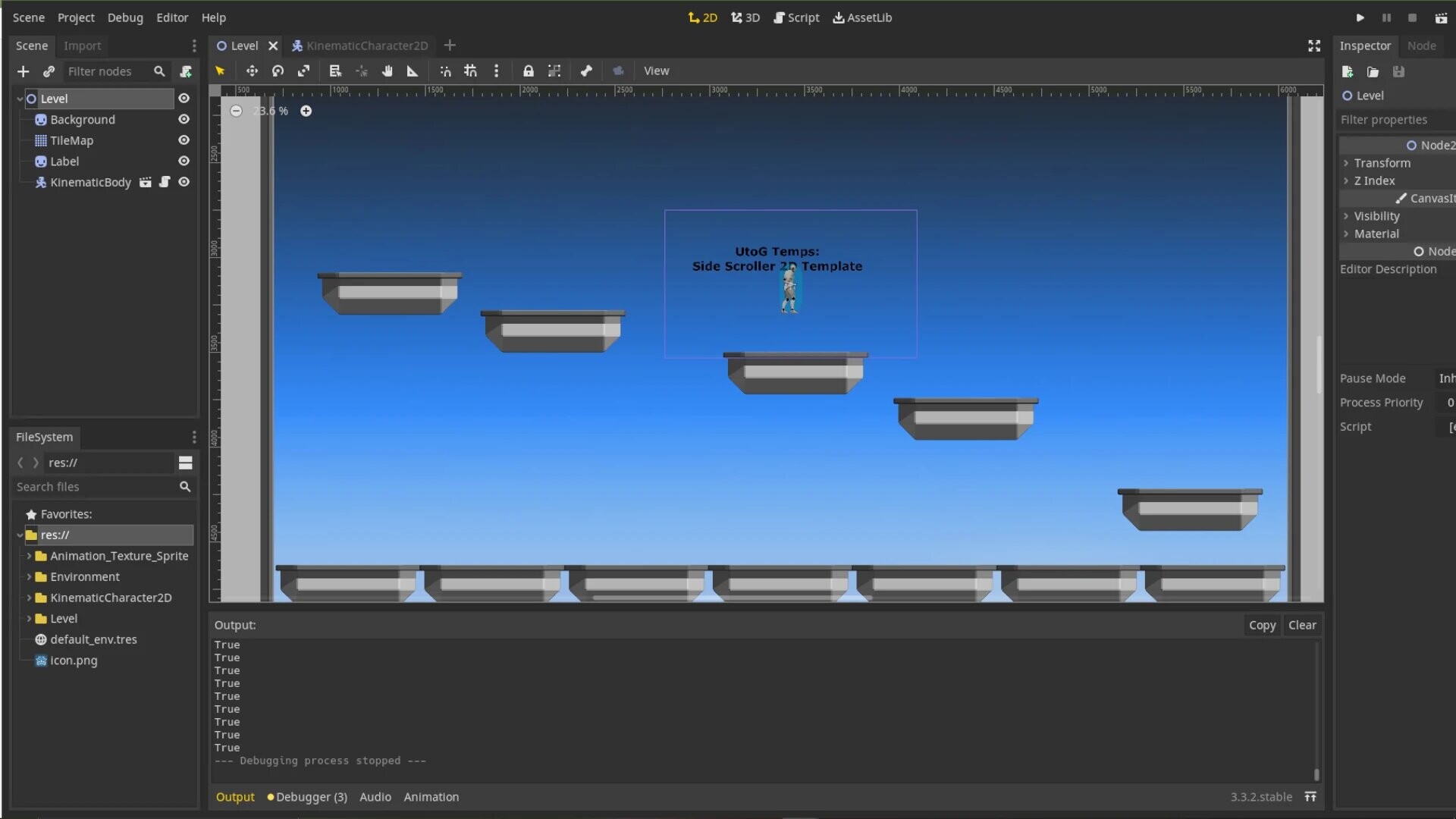Enable the Pan mode tool
1456x819 pixels.
[x=387, y=71]
